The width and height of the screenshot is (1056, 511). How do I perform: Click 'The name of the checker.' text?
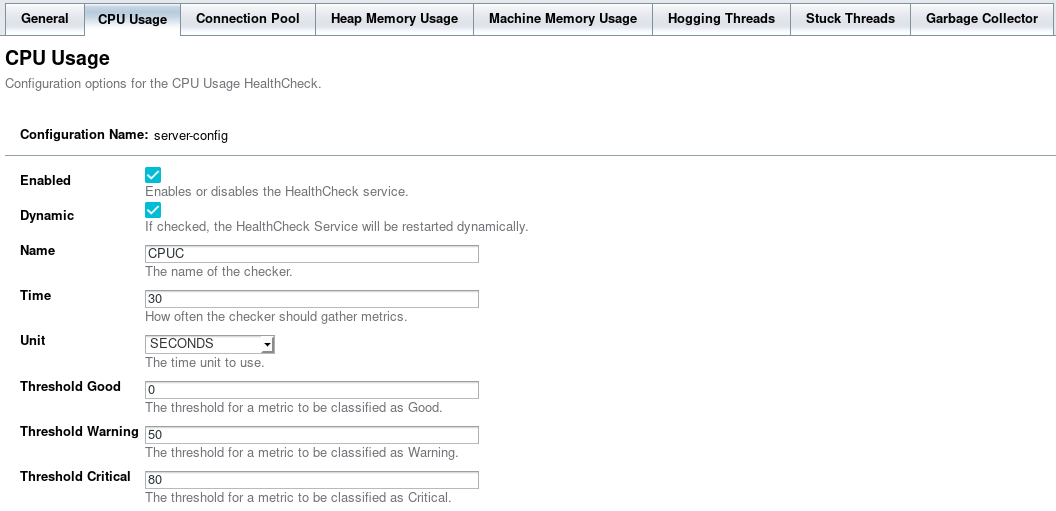218,272
